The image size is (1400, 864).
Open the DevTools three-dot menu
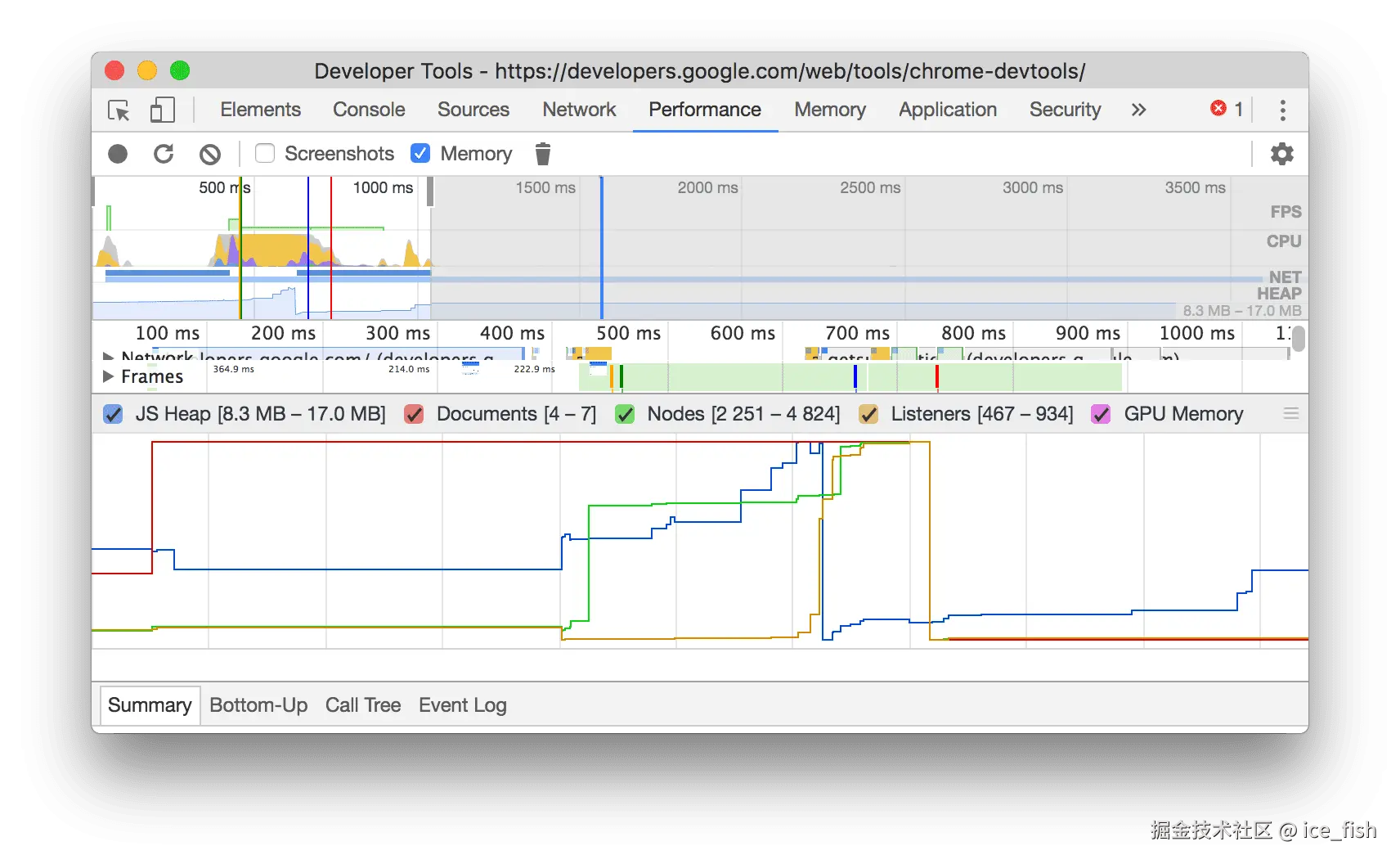pos(1282,110)
